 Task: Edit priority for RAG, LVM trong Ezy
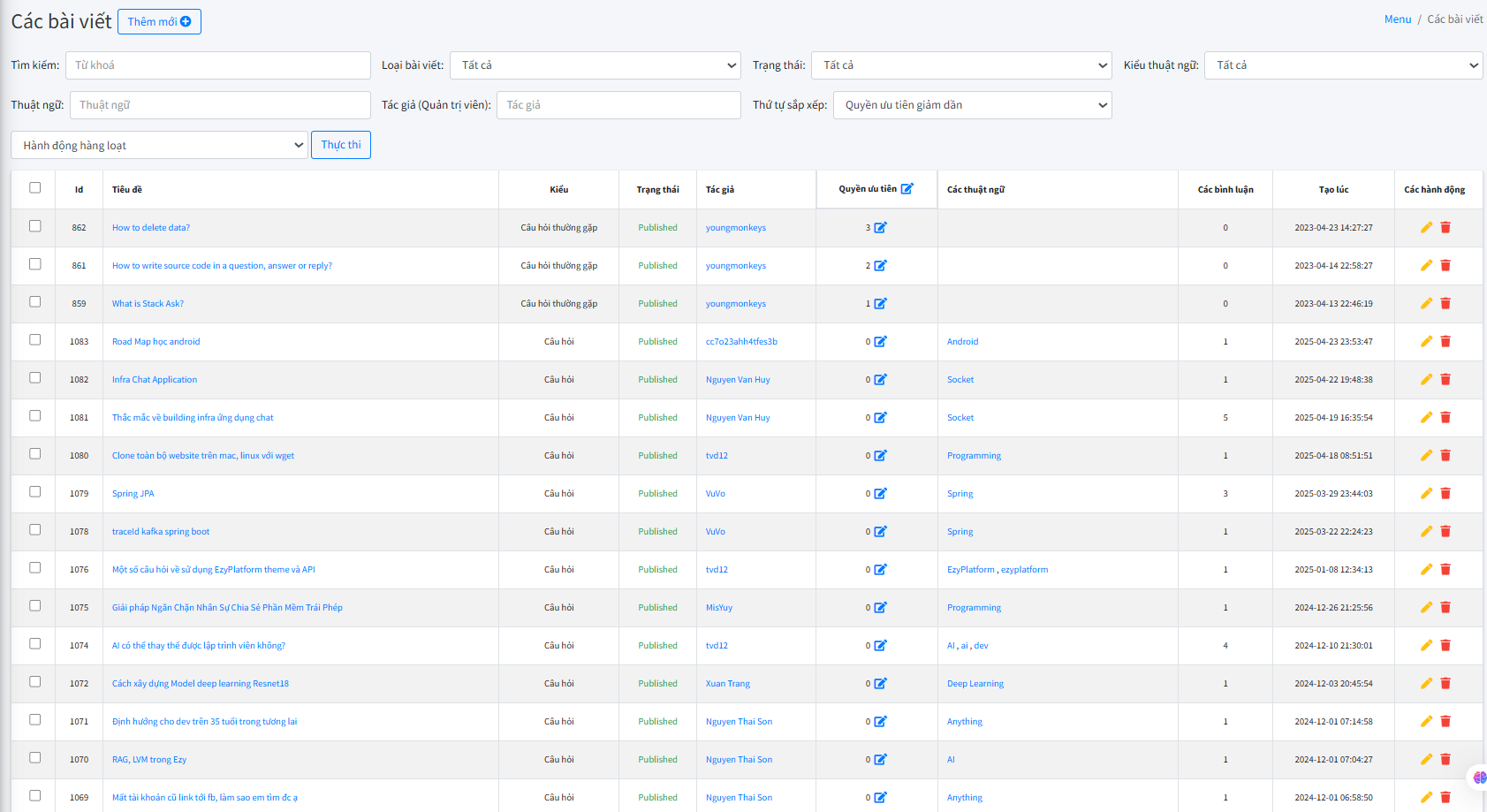(880, 759)
